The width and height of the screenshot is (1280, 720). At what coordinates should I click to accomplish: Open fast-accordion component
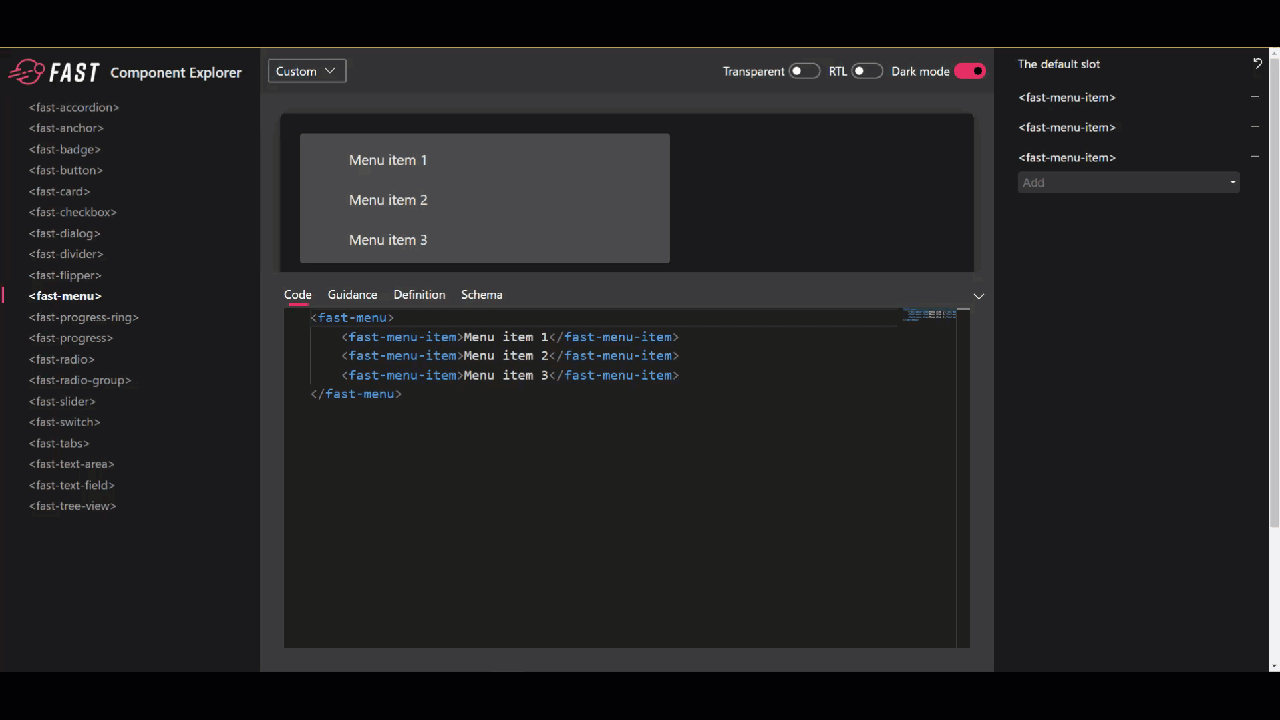pos(74,107)
